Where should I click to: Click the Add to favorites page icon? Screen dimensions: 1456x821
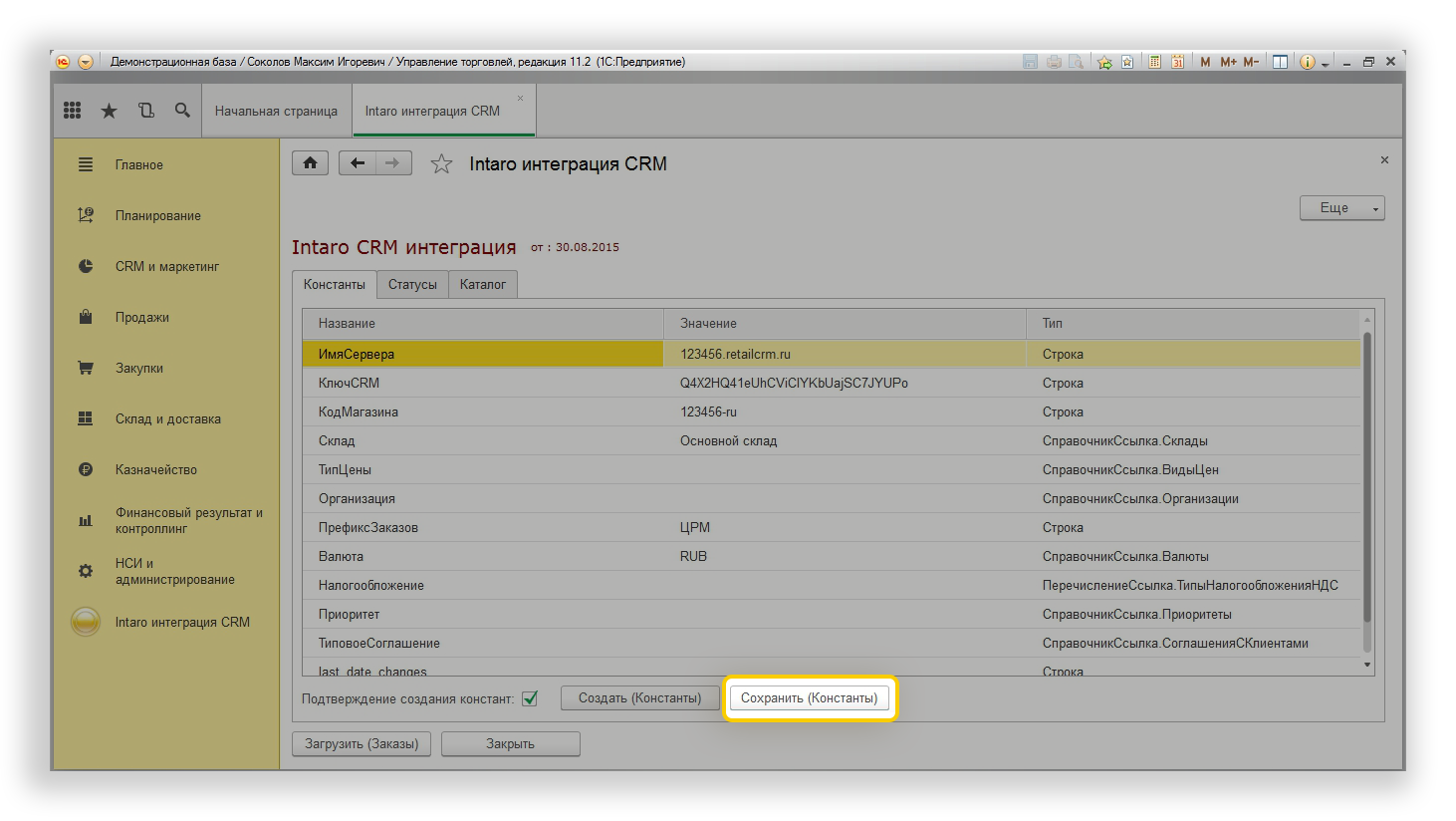point(1127,62)
